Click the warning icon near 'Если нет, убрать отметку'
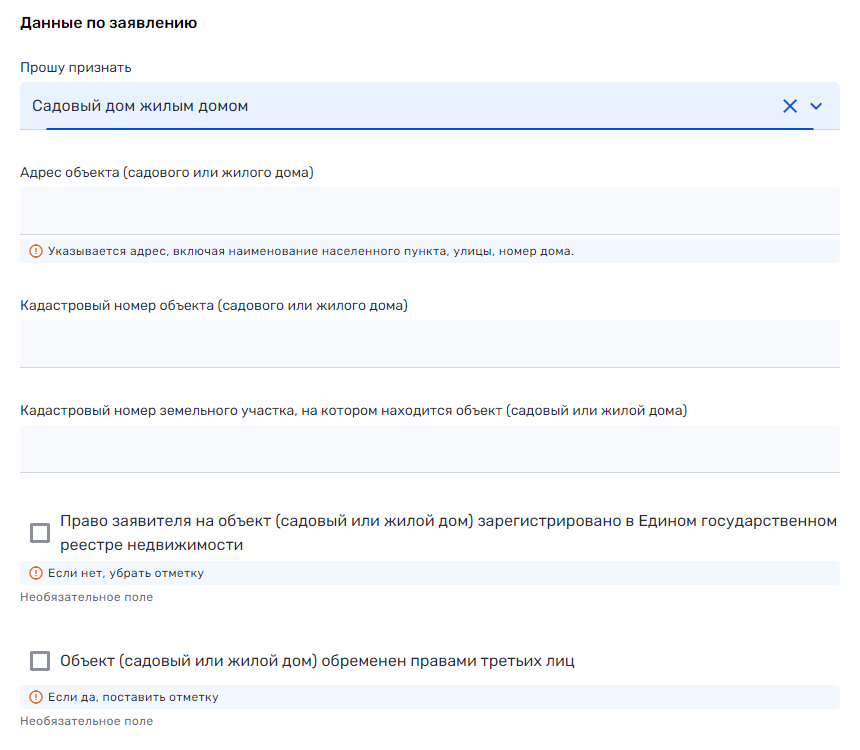Viewport: 860px width, 750px height. [x=36, y=573]
